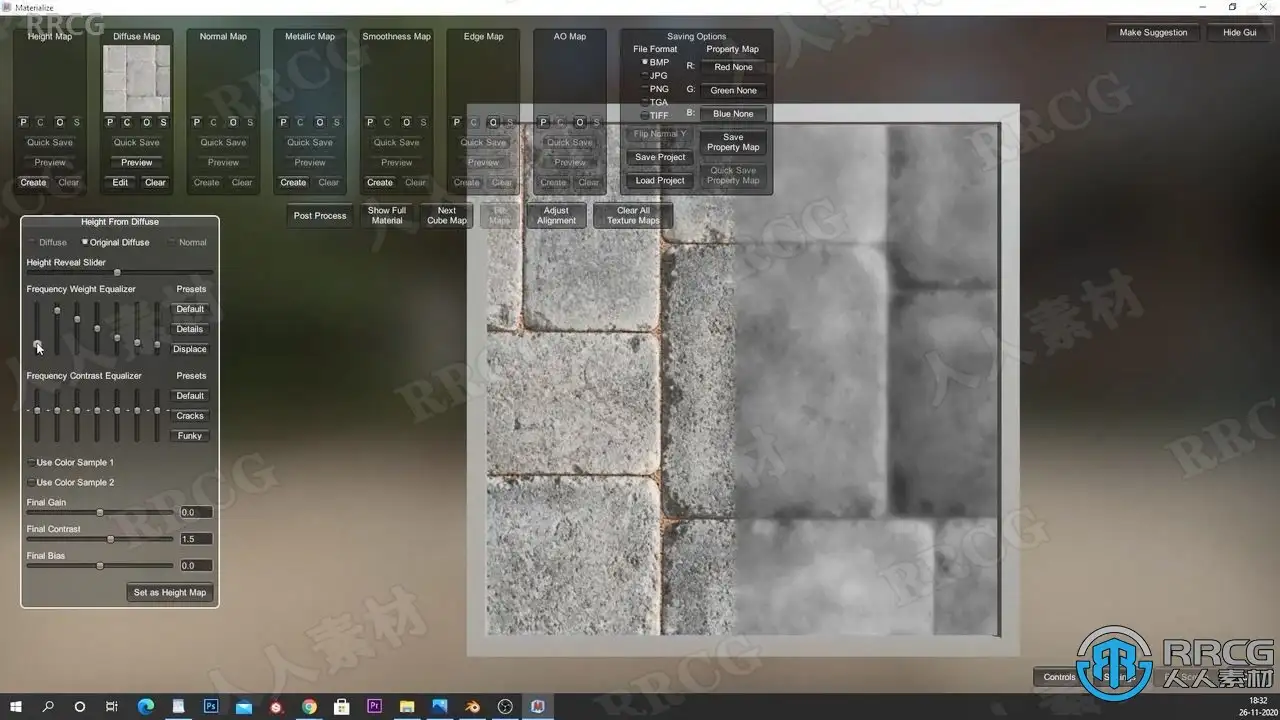Click the Diffuse Map texture thumbnail
The height and width of the screenshot is (720, 1280).
(136, 79)
